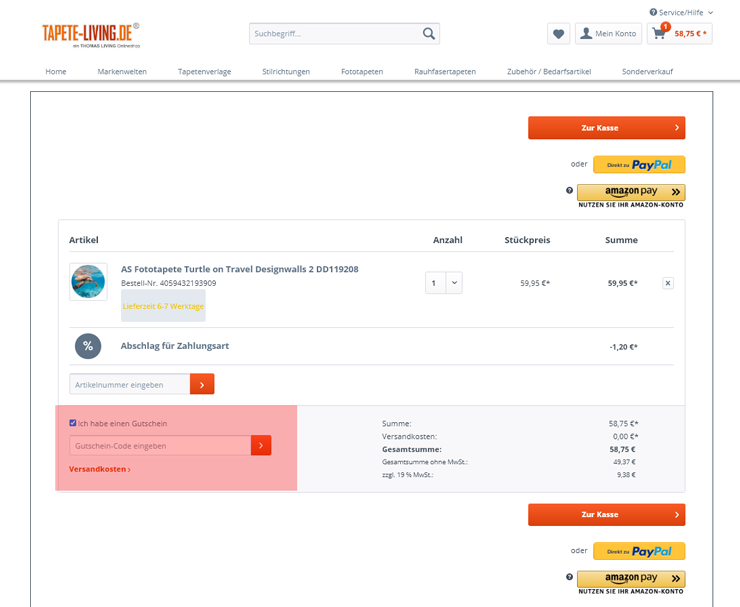Go to Home menu
Viewport: 740px width, 607px height.
(56, 72)
